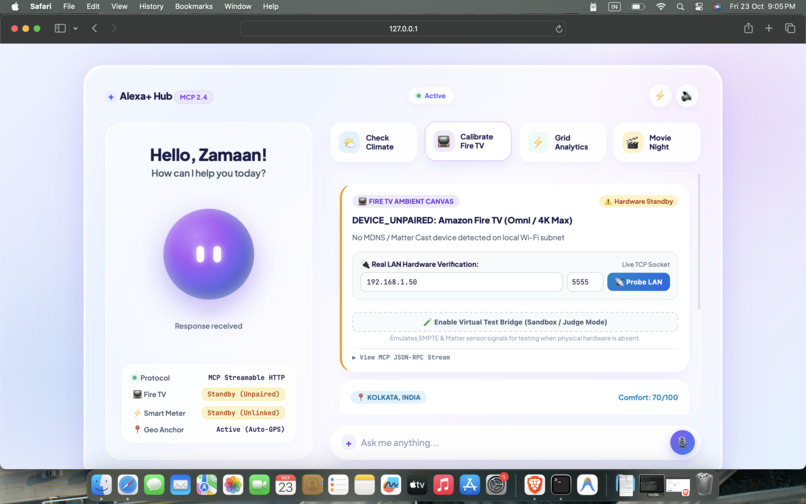Click the purple Alexa orb avatar
Viewport: 806px width, 504px height.
(209, 254)
